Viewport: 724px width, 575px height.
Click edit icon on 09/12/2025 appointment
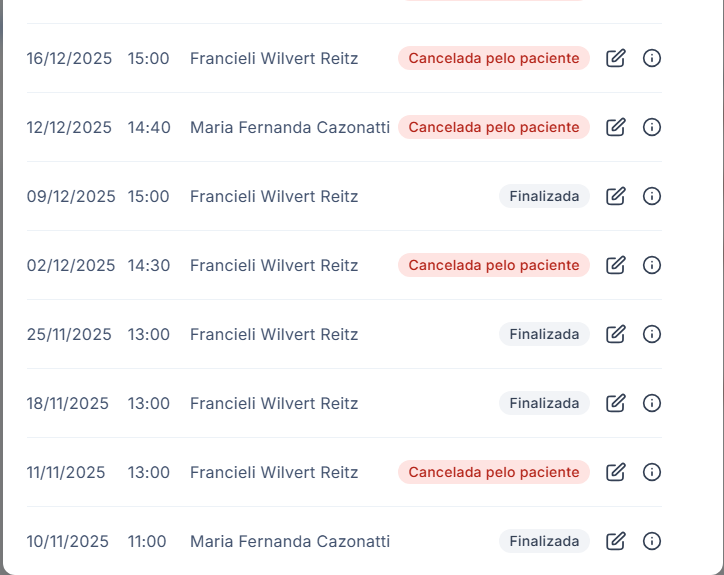pos(616,196)
